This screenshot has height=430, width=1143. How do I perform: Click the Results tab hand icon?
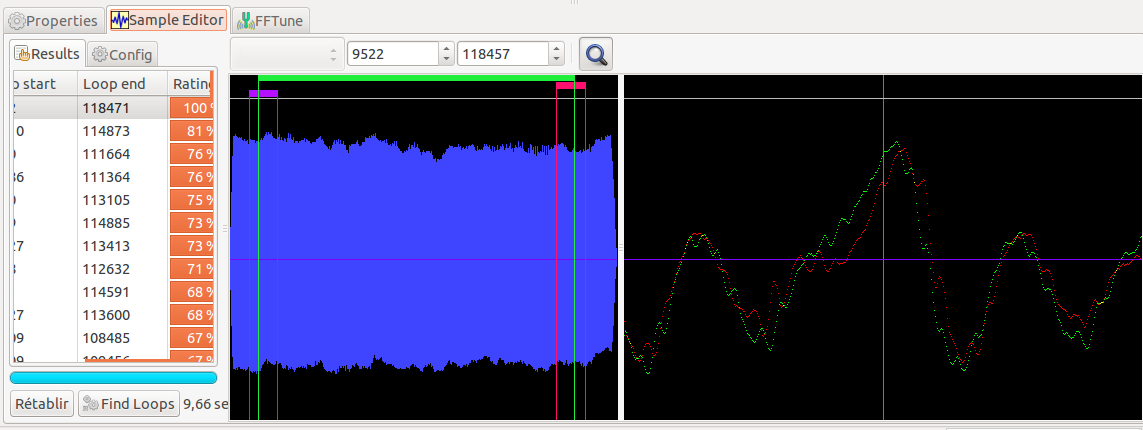tap(22, 54)
